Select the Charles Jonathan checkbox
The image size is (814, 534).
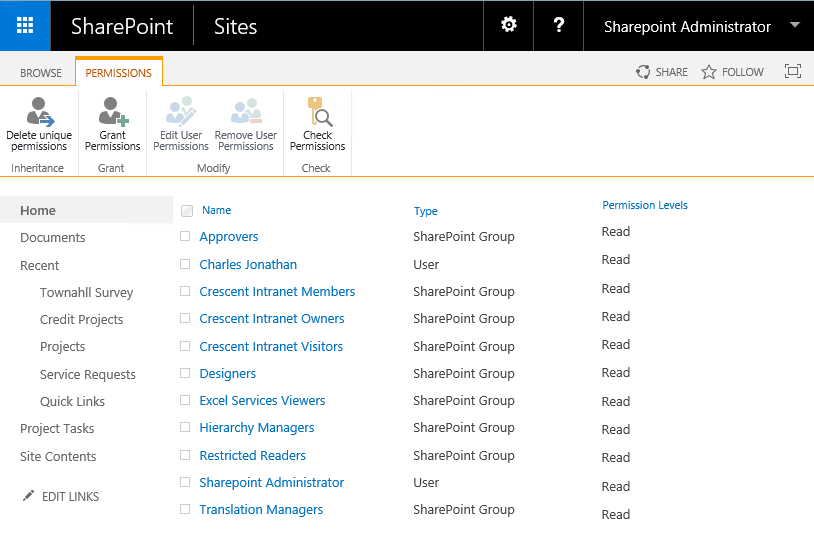[x=185, y=264]
